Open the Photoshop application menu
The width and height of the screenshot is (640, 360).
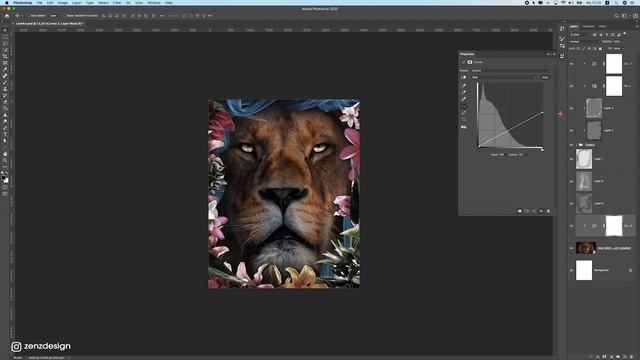click(x=22, y=2)
